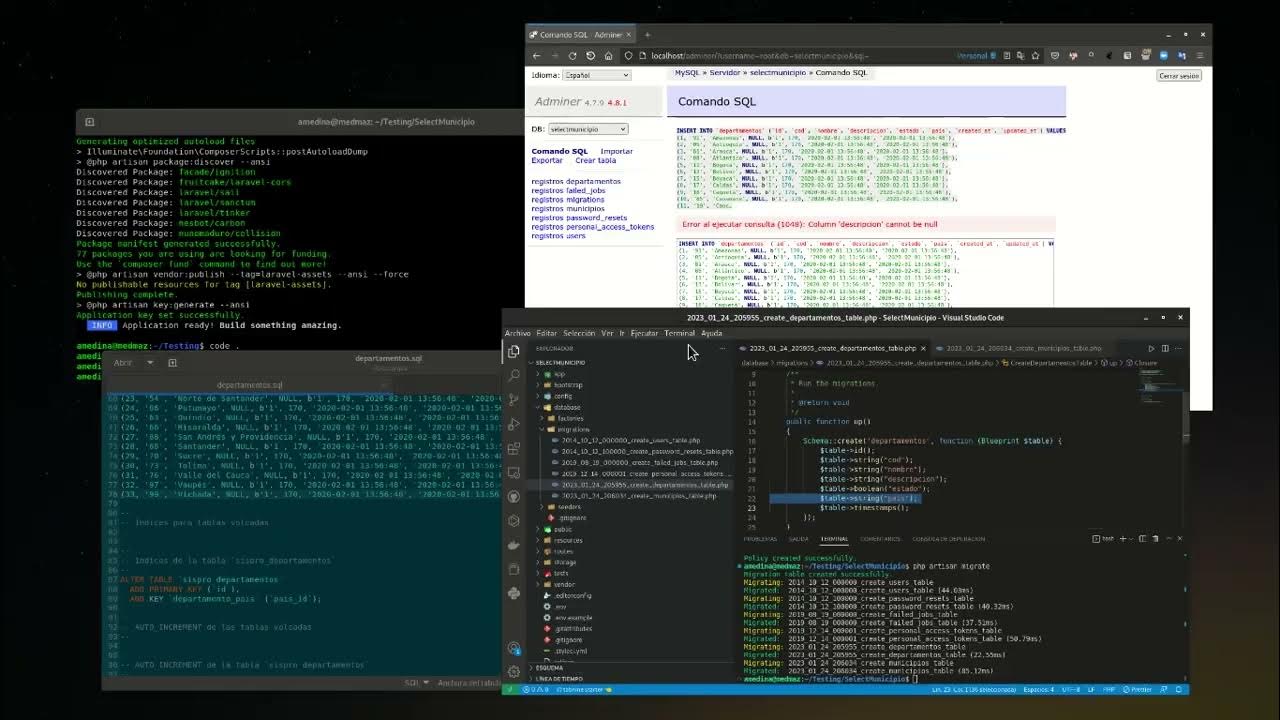Open GitHub icon in VS Code activity bar
This screenshot has width=1280, height=720.
513,496
